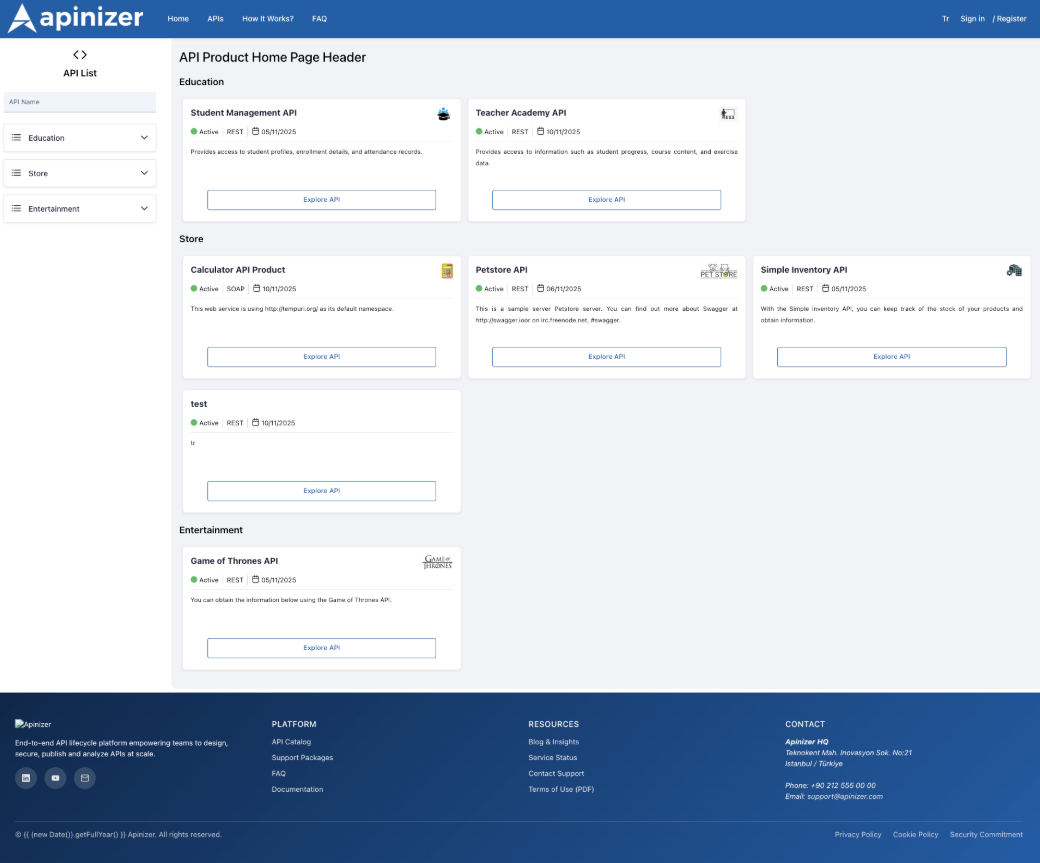Screen dimensions: 1040x863
Task: Click the Petstore API logo image
Action: (x=718, y=270)
